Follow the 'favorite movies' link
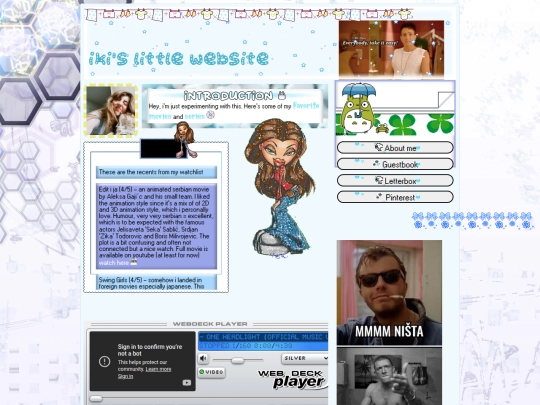 pos(306,106)
